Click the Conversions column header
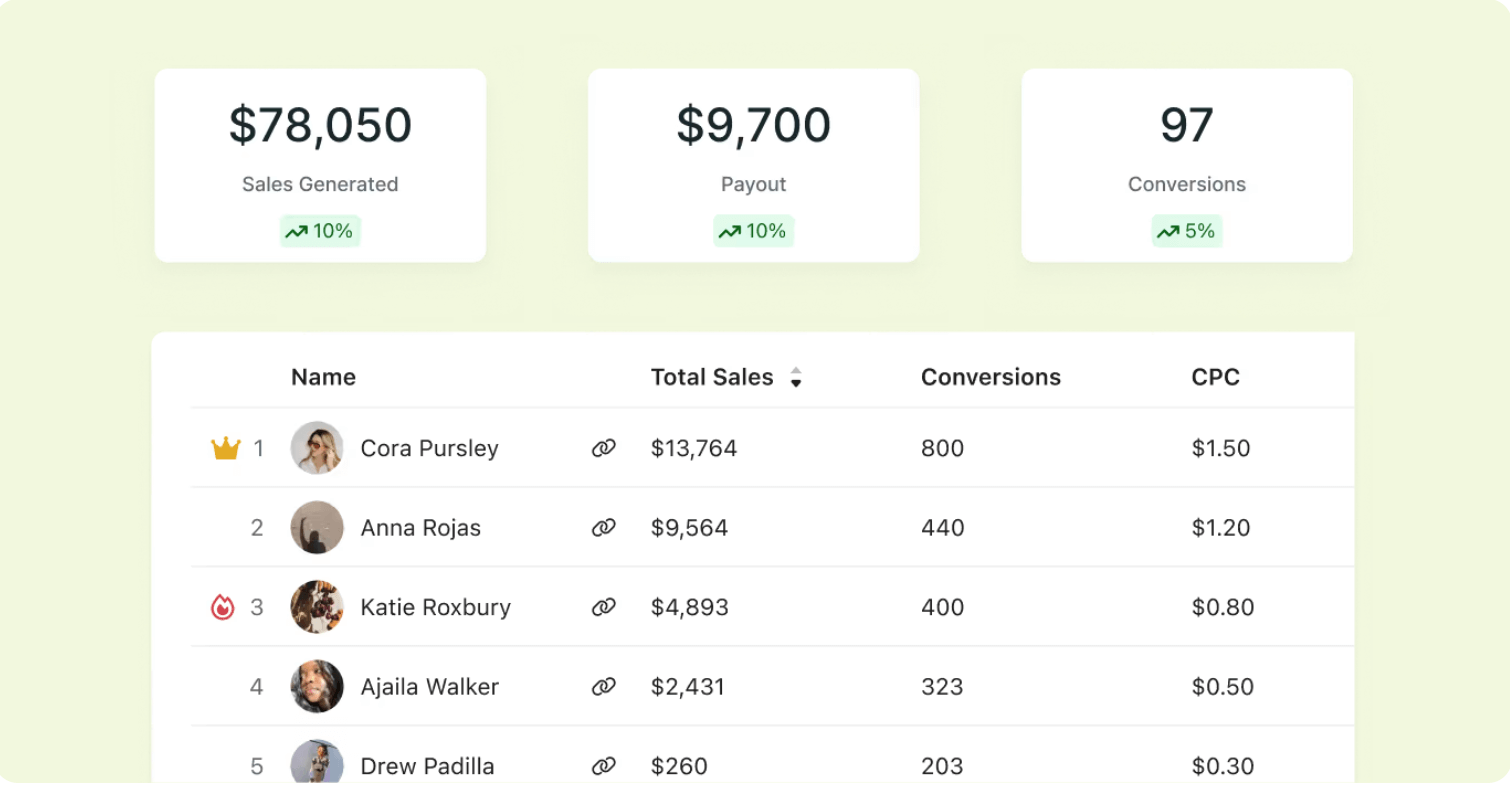 pos(990,377)
